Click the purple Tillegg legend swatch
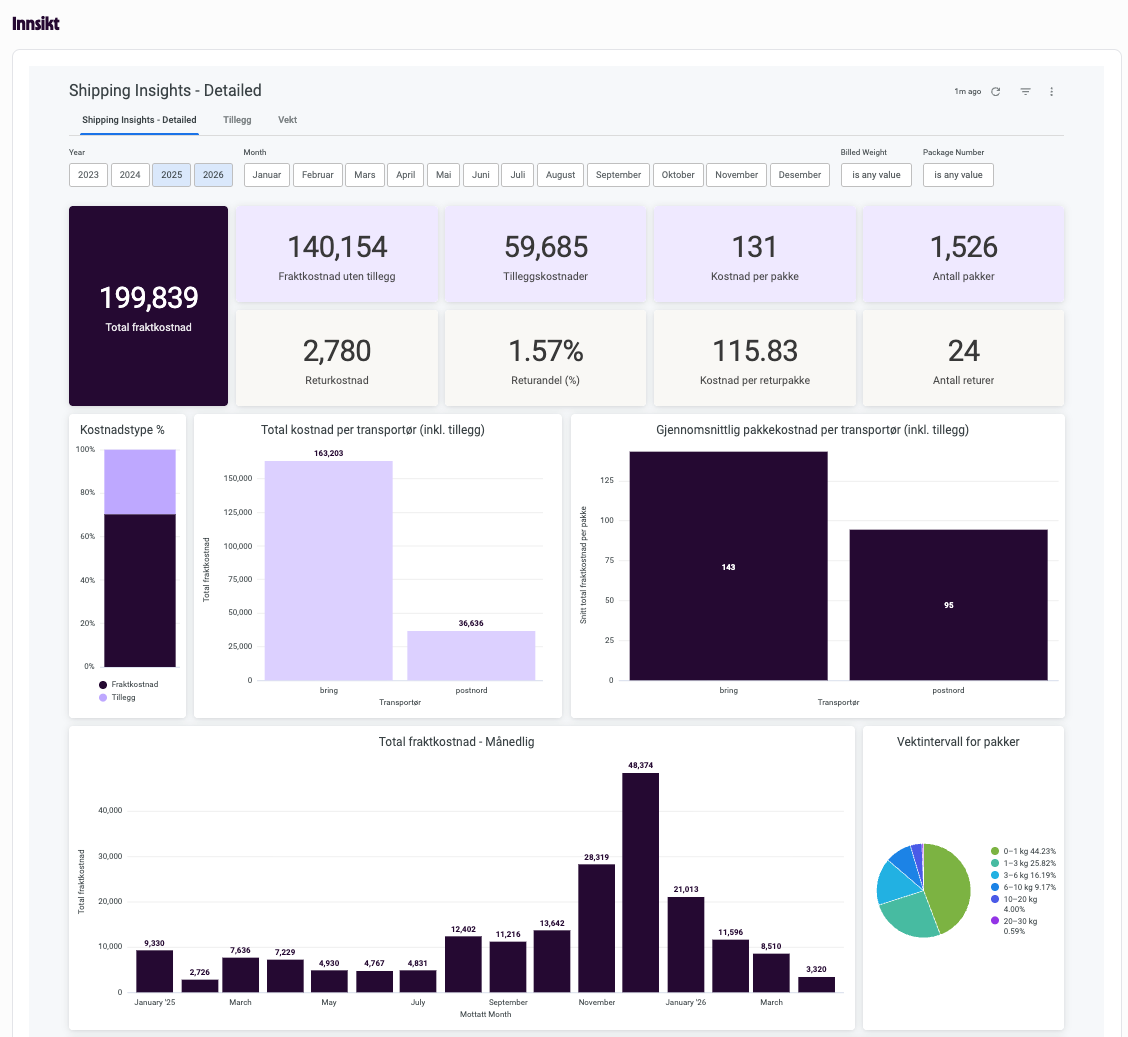The image size is (1128, 1037). (105, 697)
